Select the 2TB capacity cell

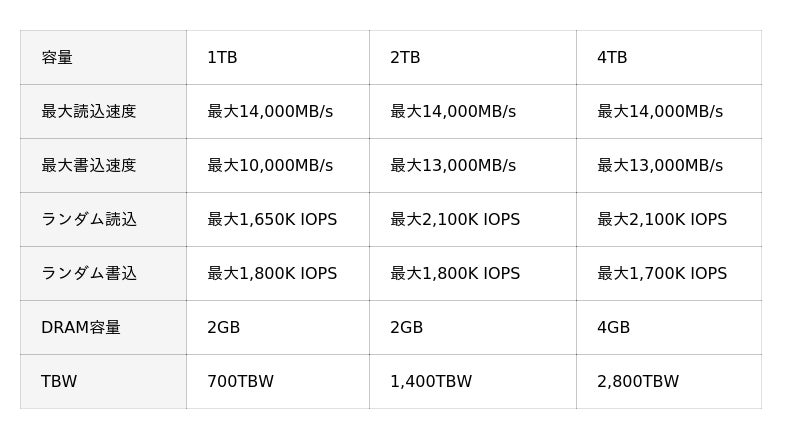(x=473, y=57)
